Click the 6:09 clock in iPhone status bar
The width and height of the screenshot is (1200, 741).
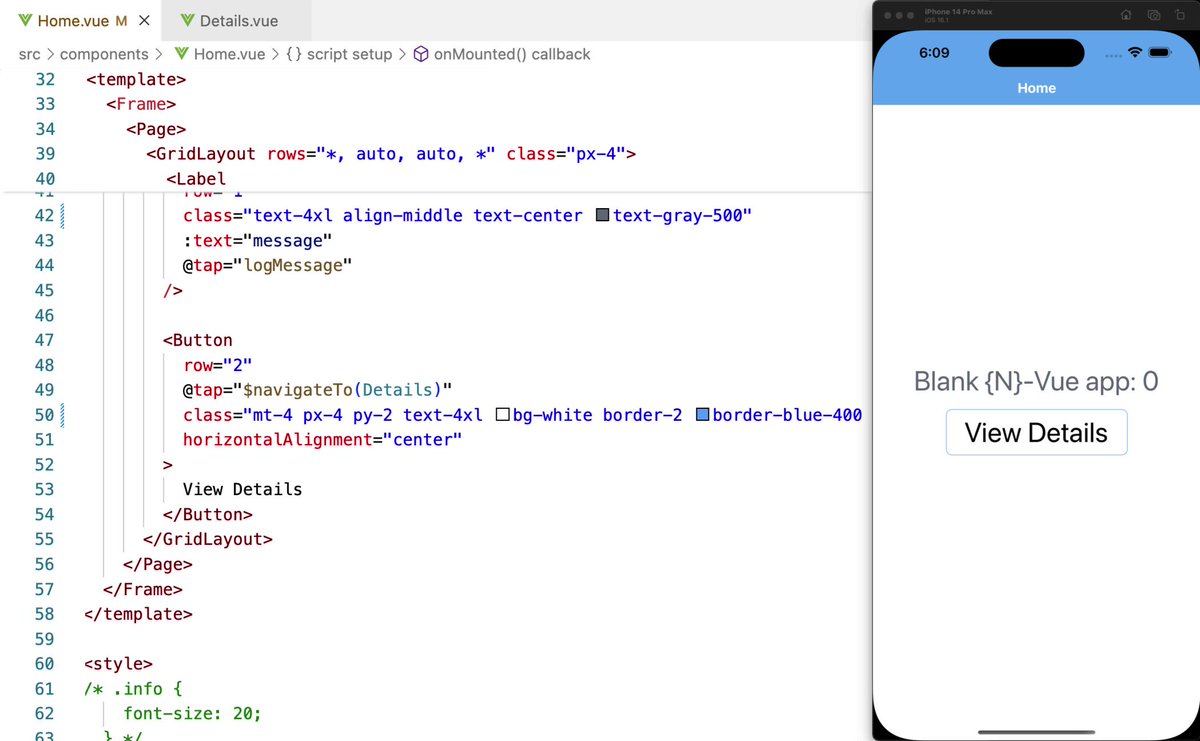click(x=934, y=52)
